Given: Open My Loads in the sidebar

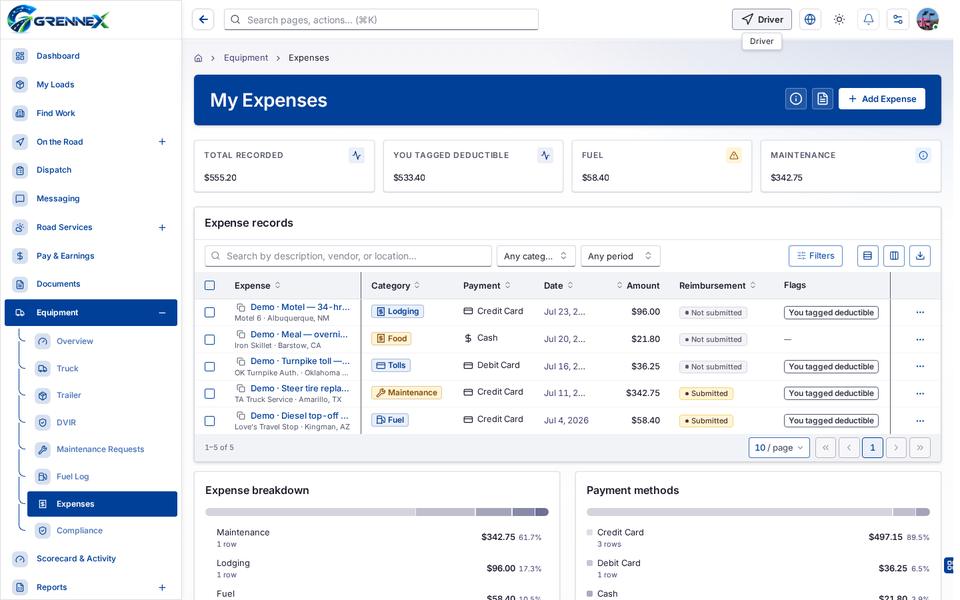Looking at the screenshot, I should pyautogui.click(x=91, y=84).
